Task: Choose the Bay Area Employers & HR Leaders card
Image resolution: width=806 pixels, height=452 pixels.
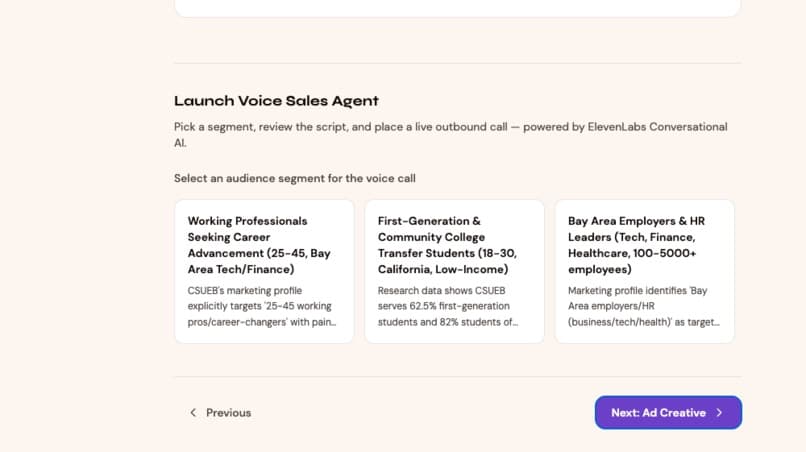Action: coord(645,272)
